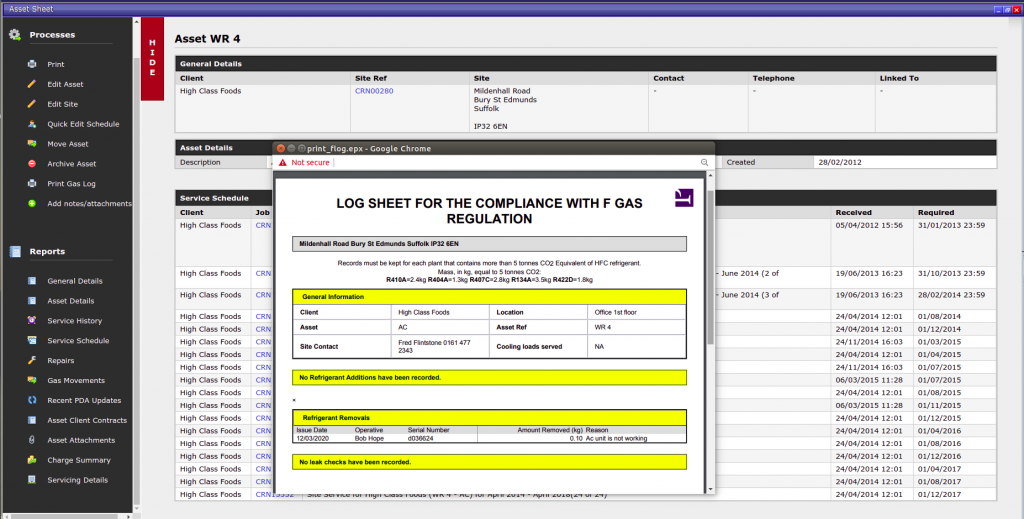Click the General Information yellow header
Image resolution: width=1024 pixels, height=519 pixels.
tap(490, 297)
